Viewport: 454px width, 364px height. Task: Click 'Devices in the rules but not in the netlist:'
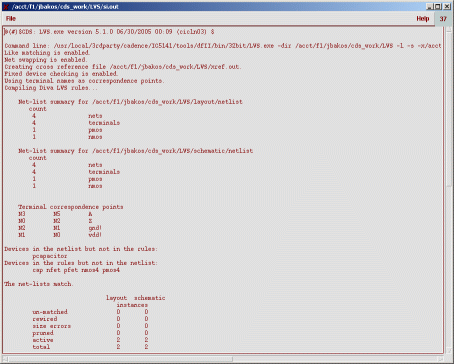(81, 263)
